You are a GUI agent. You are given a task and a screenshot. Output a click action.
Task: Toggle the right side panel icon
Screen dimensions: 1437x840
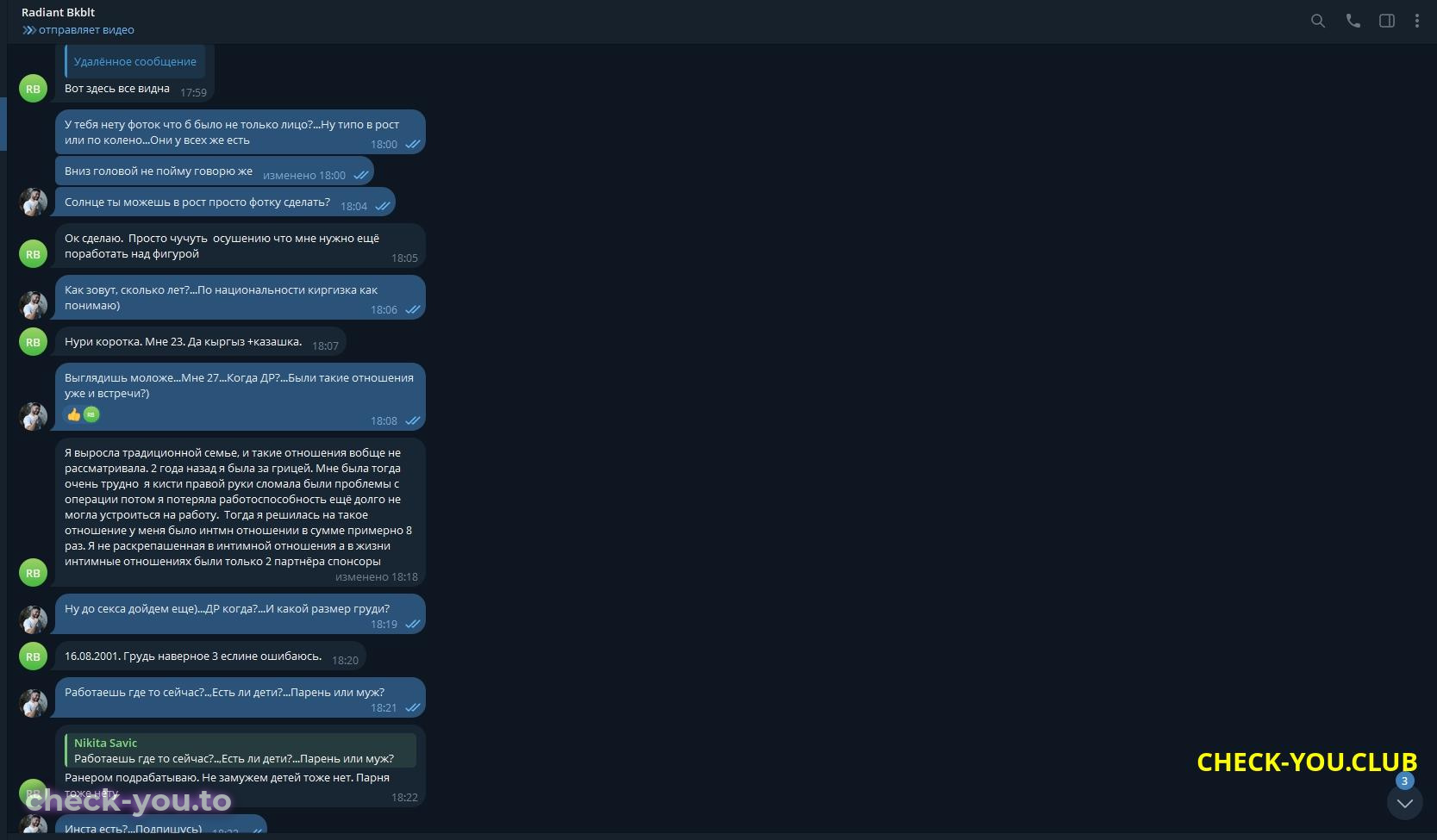point(1387,21)
